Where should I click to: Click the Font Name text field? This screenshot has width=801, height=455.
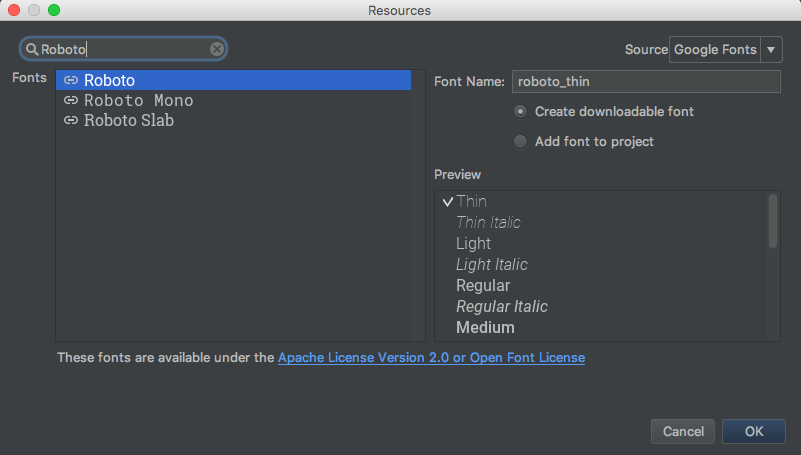click(645, 82)
